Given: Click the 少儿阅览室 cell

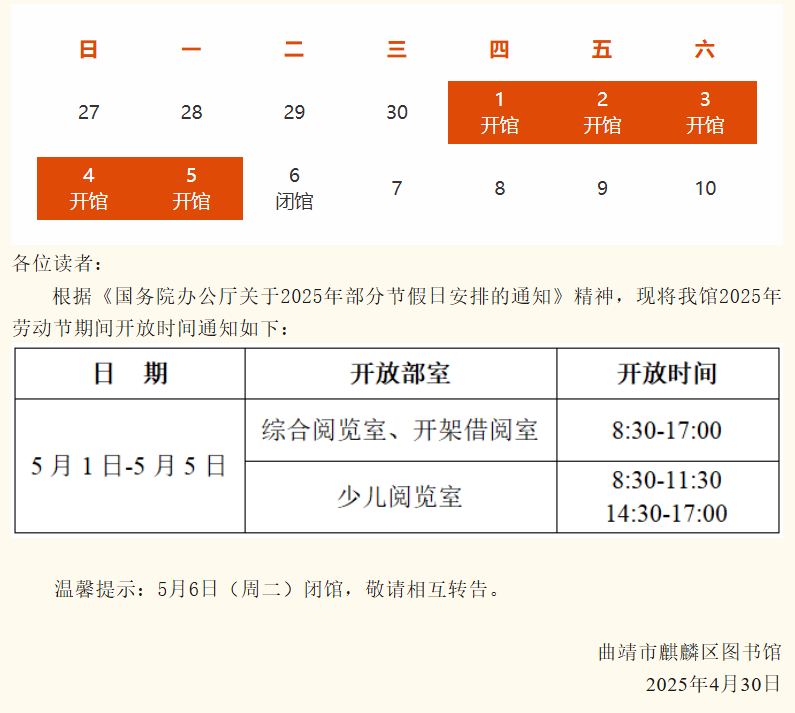Looking at the screenshot, I should [x=401, y=497].
